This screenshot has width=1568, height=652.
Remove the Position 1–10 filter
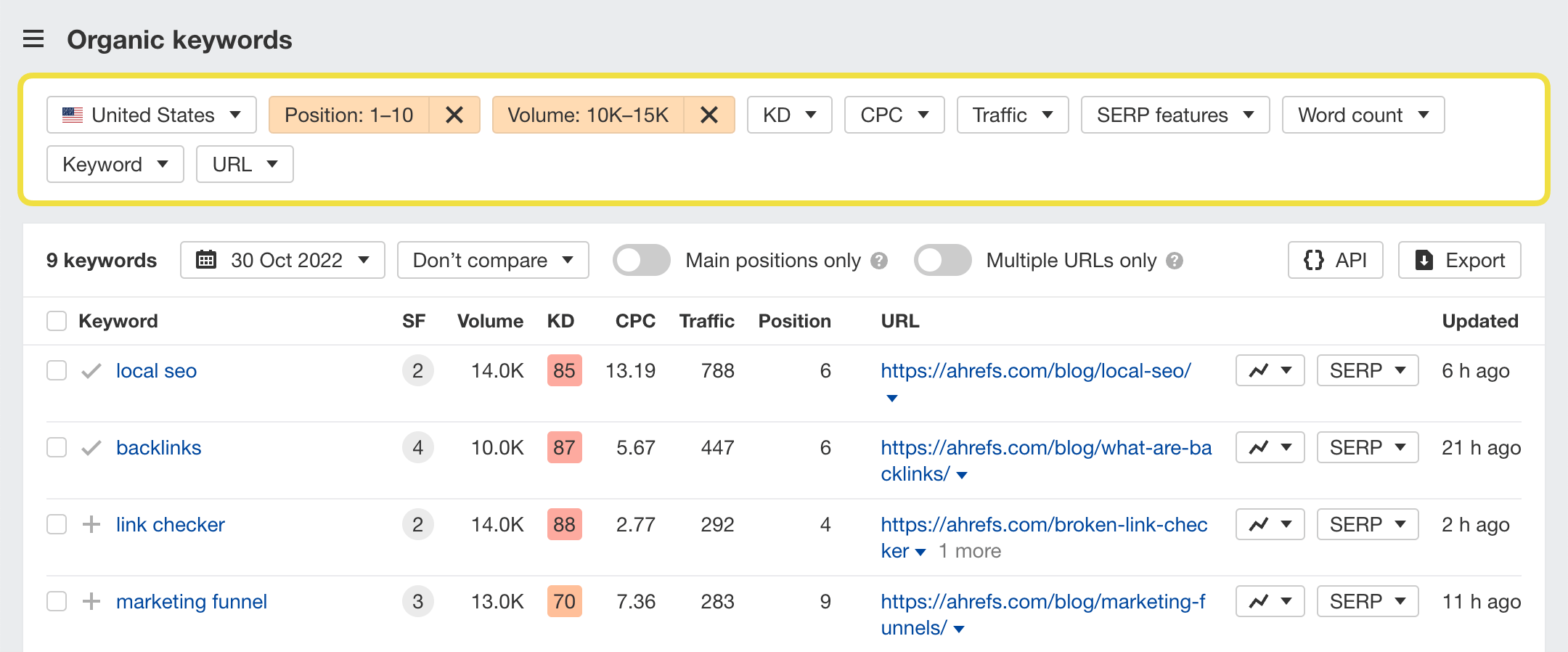(x=454, y=115)
